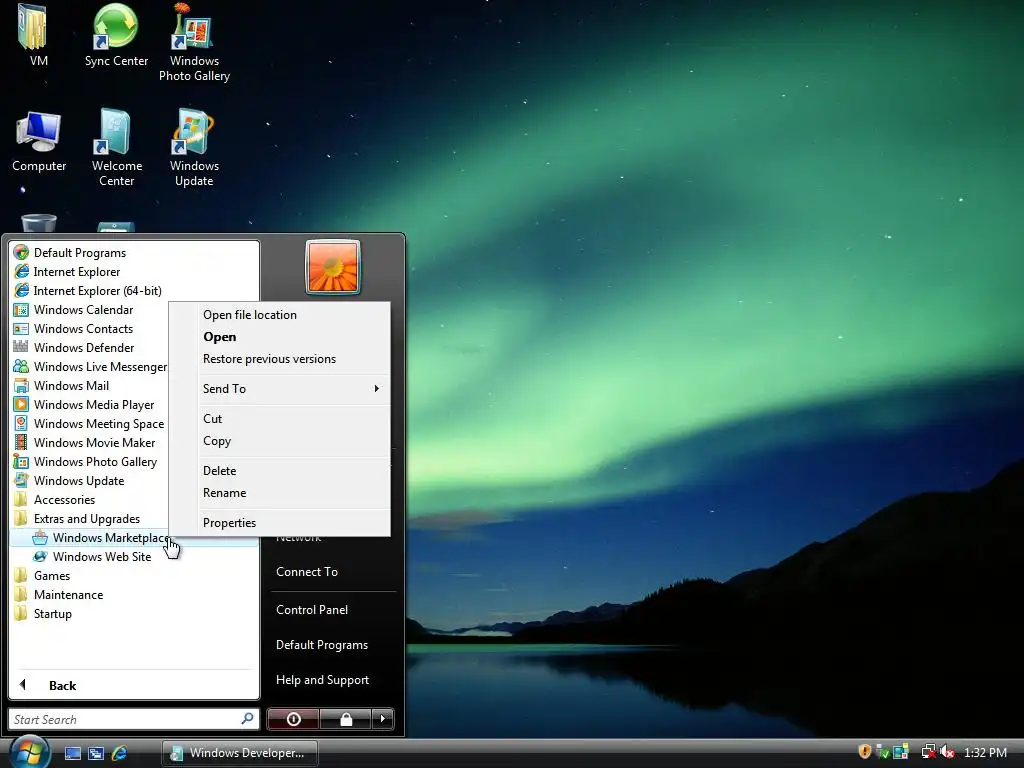1024x768 pixels.
Task: Click the taskbar clock showing 1:32 PM
Action: [985, 752]
